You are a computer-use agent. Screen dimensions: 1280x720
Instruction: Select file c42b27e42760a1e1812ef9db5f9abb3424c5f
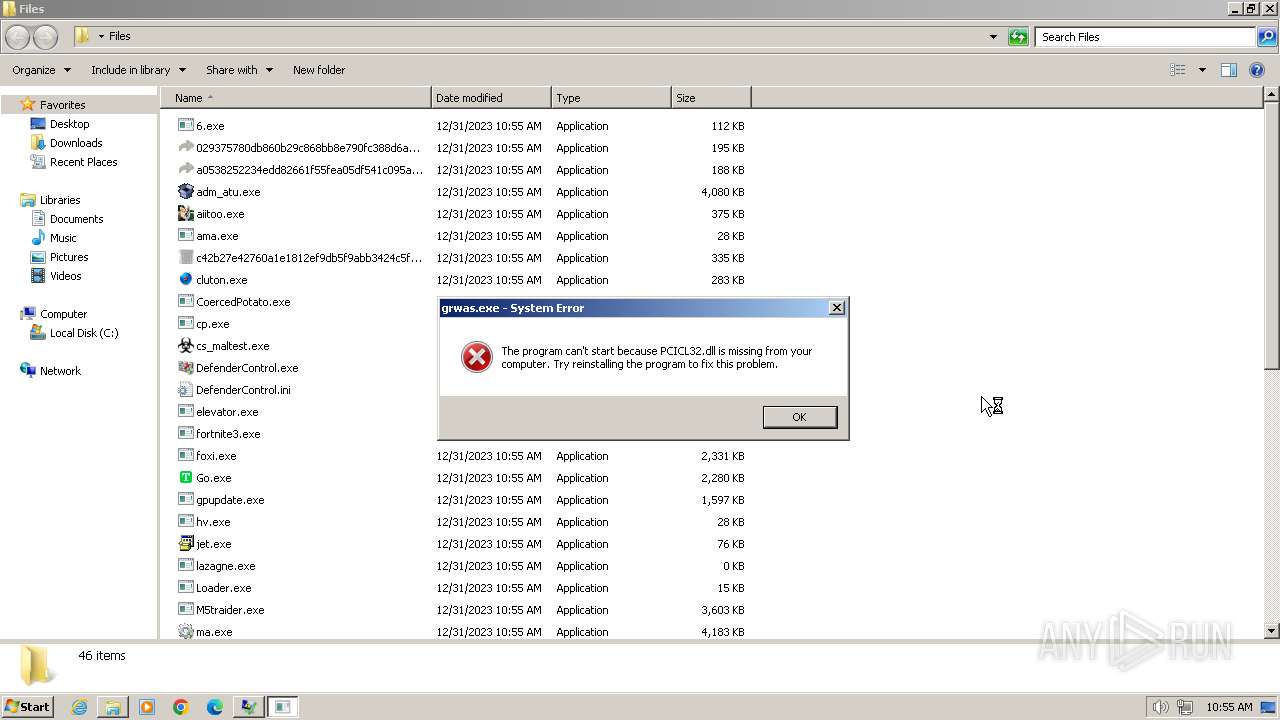[x=309, y=258]
